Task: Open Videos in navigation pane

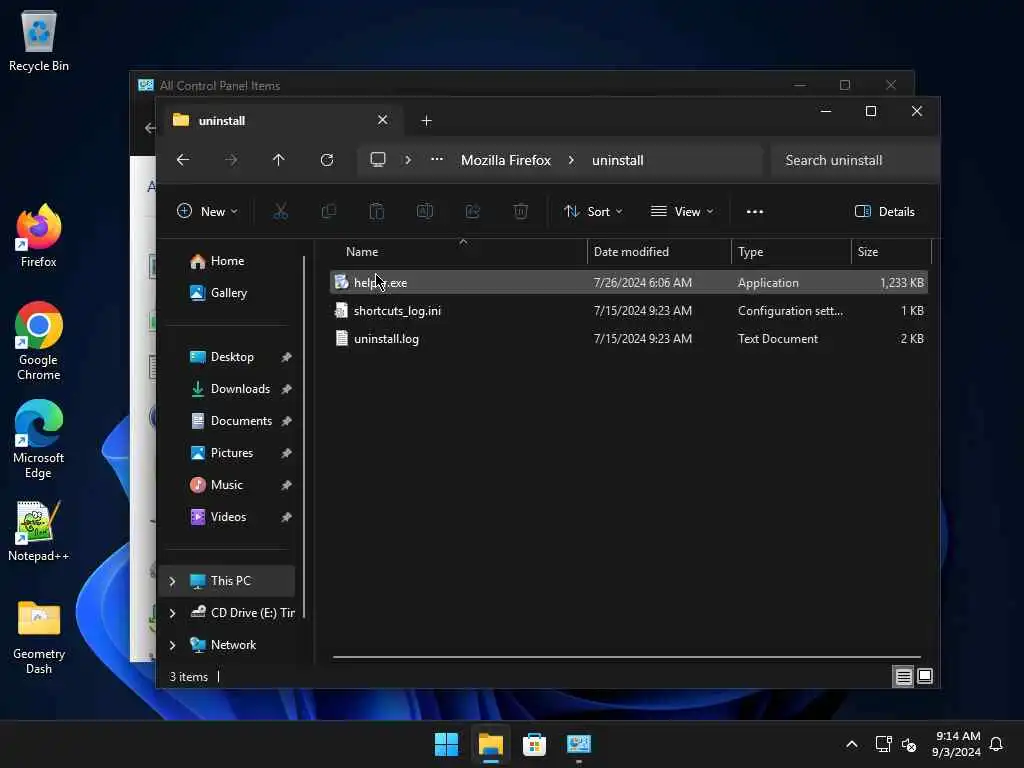Action: [x=227, y=517]
